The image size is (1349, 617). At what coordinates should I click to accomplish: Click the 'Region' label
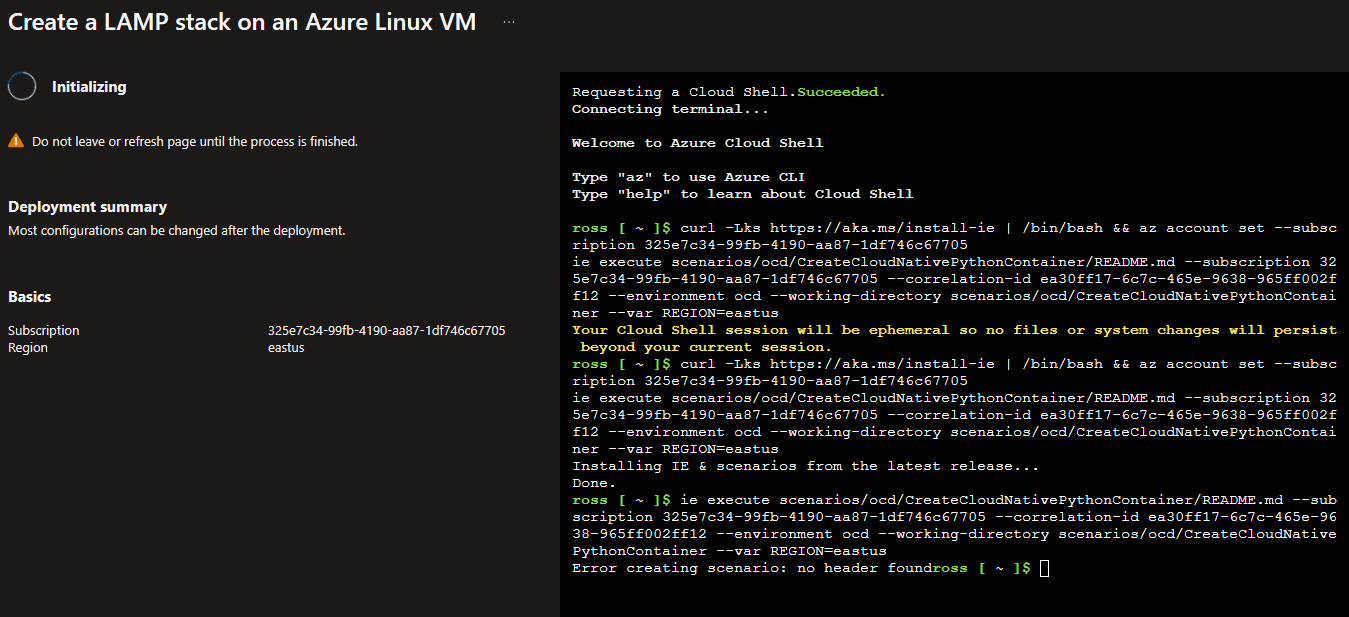coord(28,348)
